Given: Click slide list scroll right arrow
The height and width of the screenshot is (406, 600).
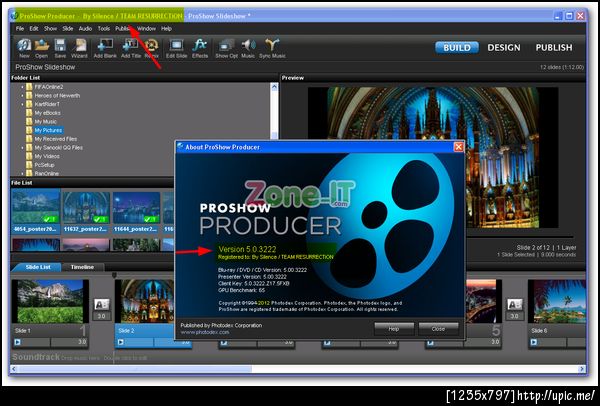Looking at the screenshot, I should [582, 369].
